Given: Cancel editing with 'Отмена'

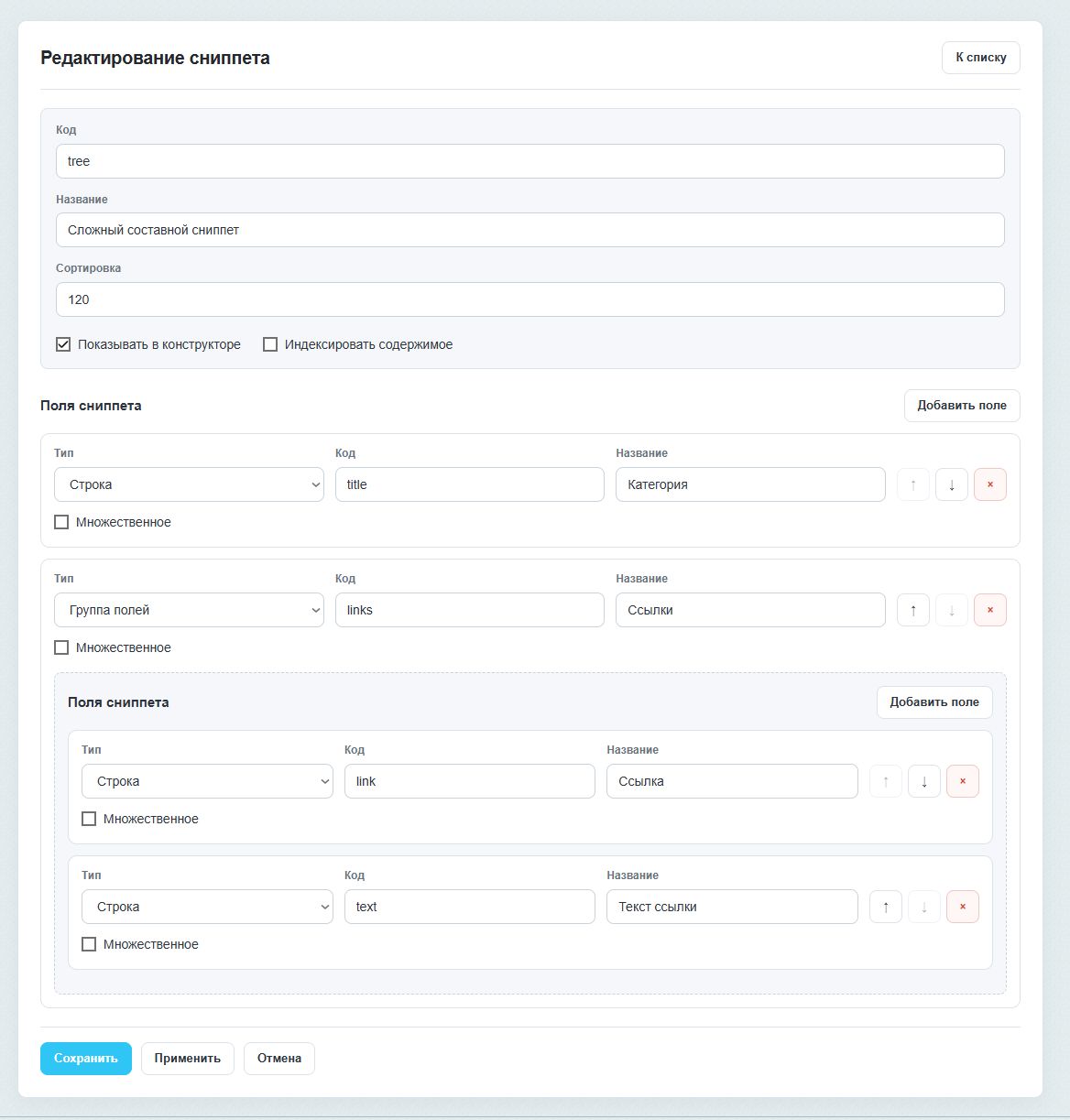Looking at the screenshot, I should point(279,1059).
